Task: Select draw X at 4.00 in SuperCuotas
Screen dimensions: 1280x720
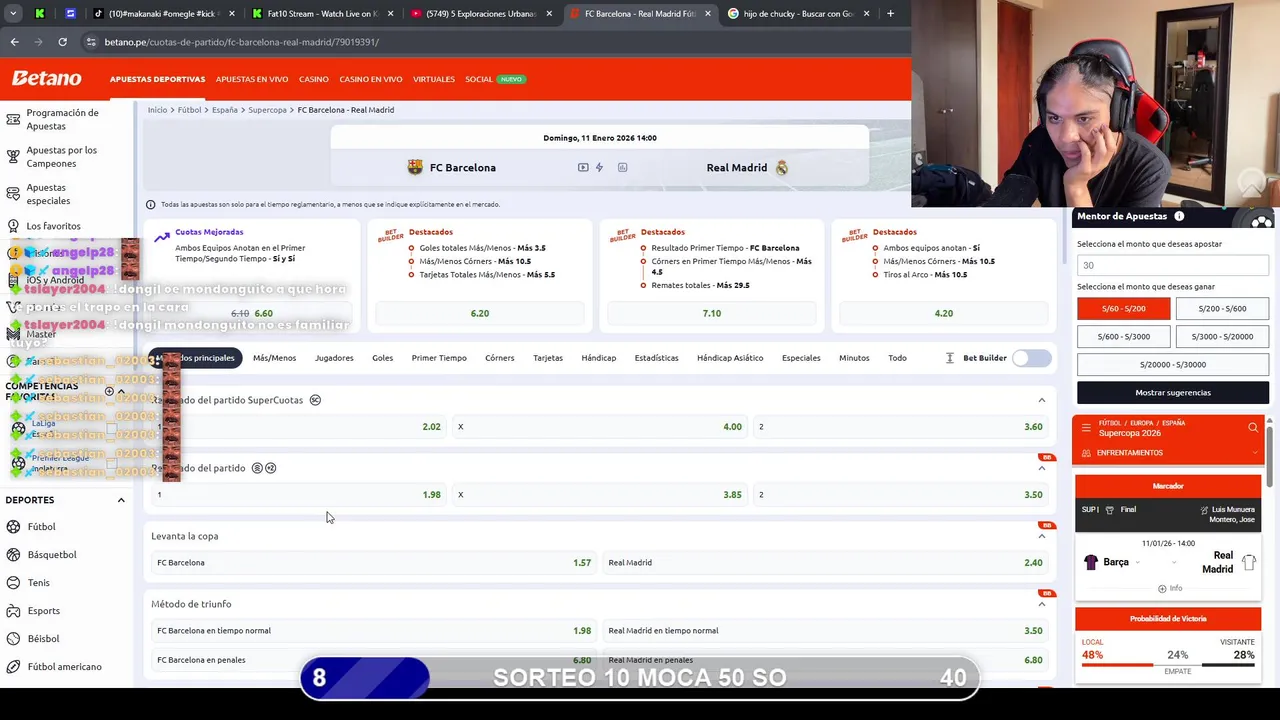Action: (x=599, y=427)
